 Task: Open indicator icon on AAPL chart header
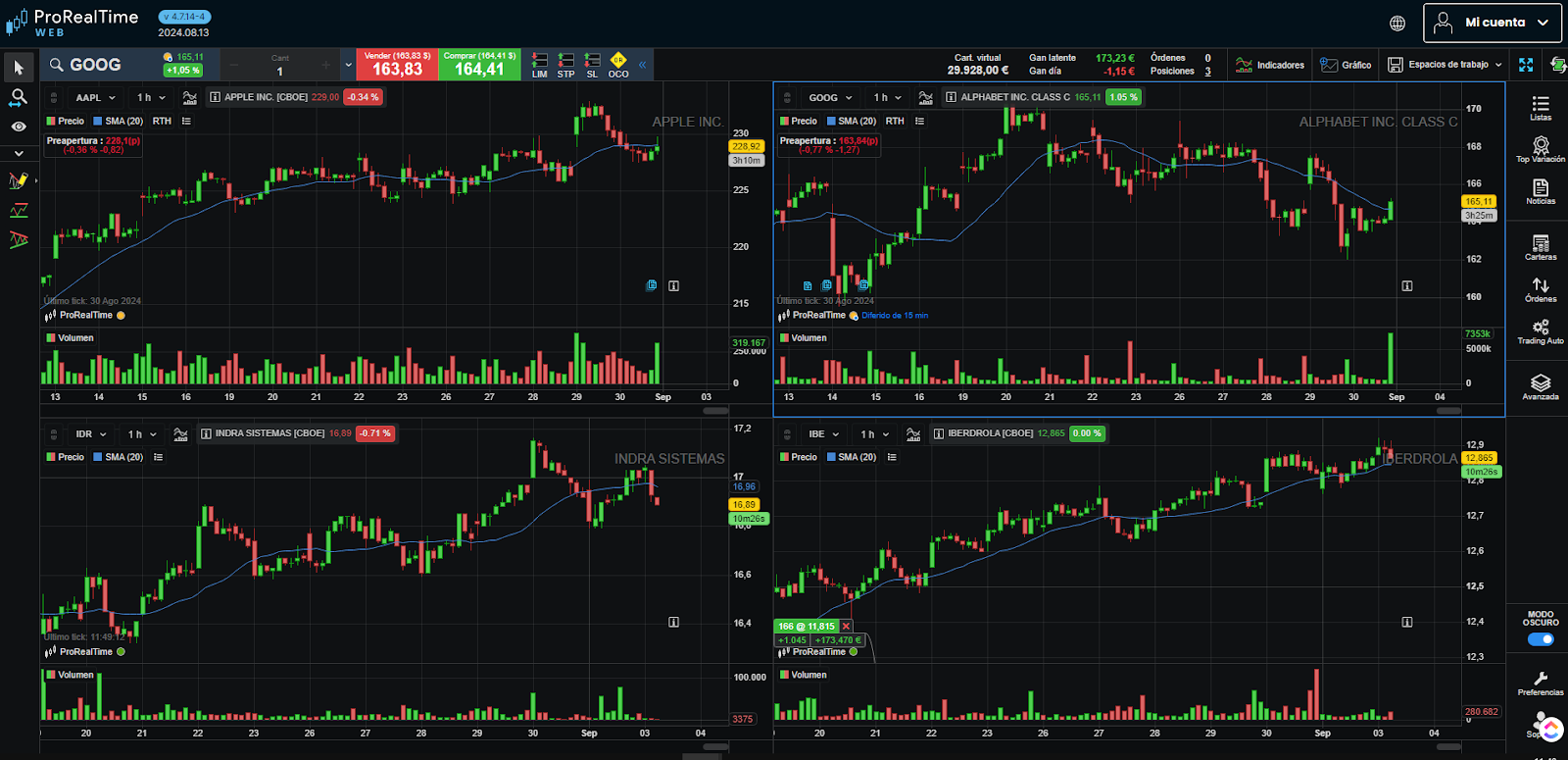coord(190,97)
